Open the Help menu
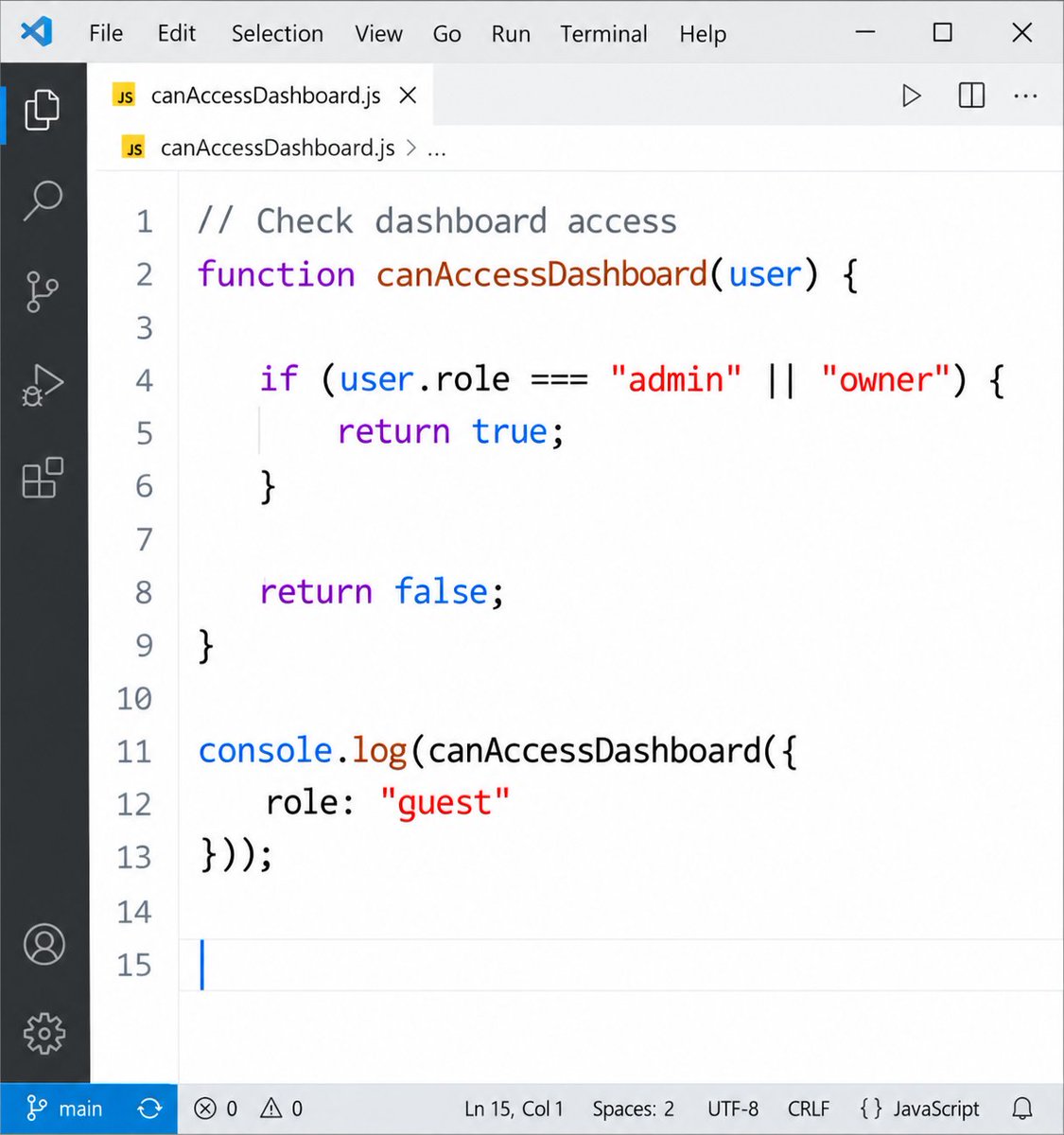1064x1135 pixels. [703, 33]
